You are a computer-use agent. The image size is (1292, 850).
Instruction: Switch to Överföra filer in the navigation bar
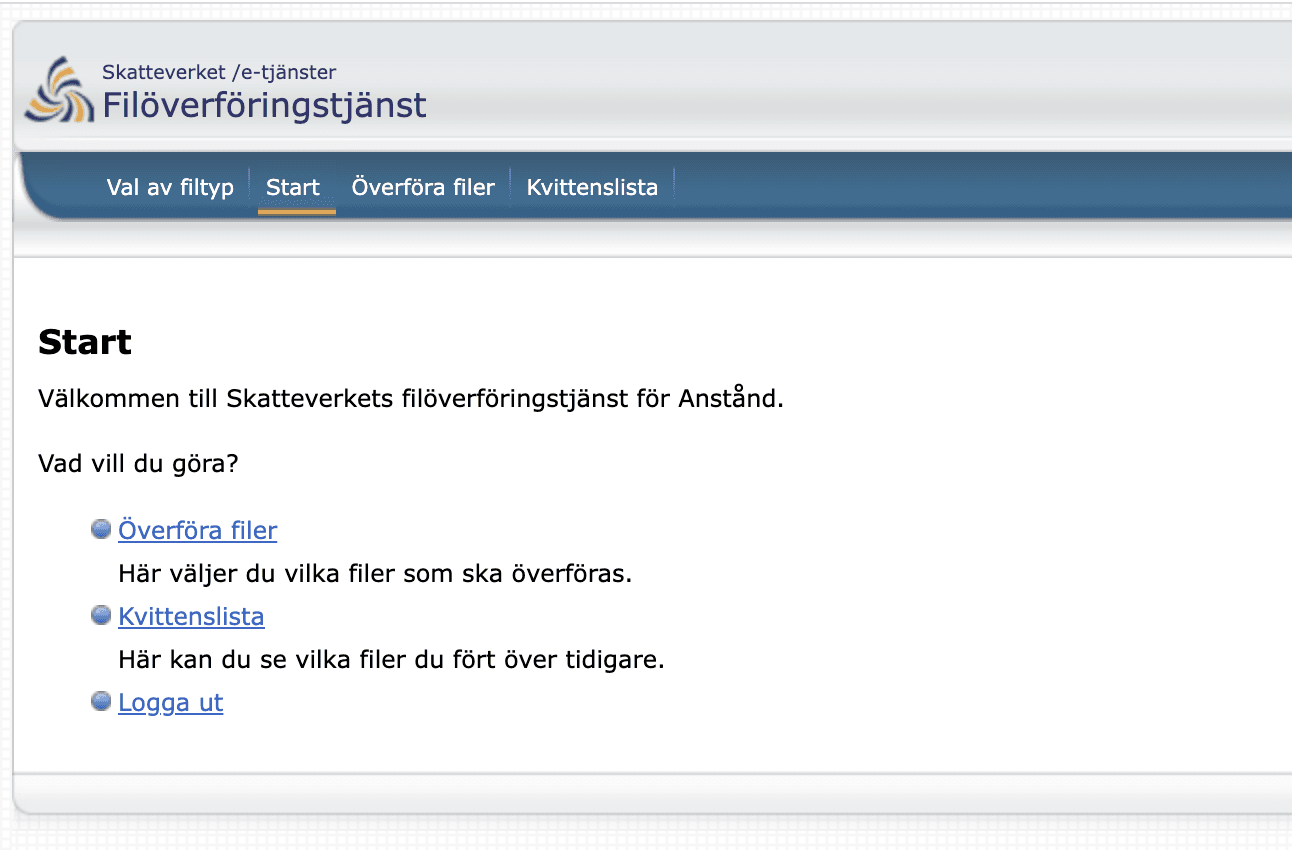click(x=423, y=187)
